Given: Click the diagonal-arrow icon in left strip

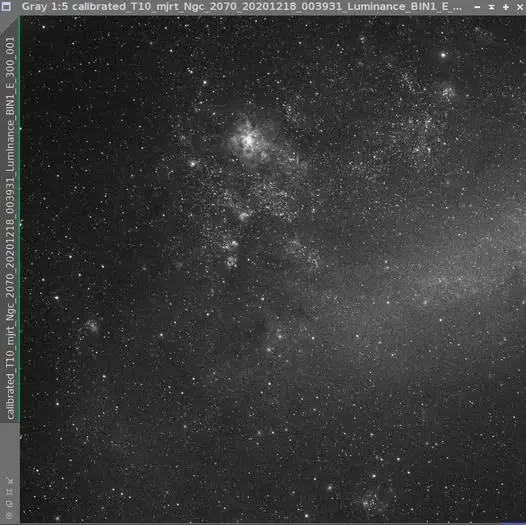Looking at the screenshot, I should [10, 481].
